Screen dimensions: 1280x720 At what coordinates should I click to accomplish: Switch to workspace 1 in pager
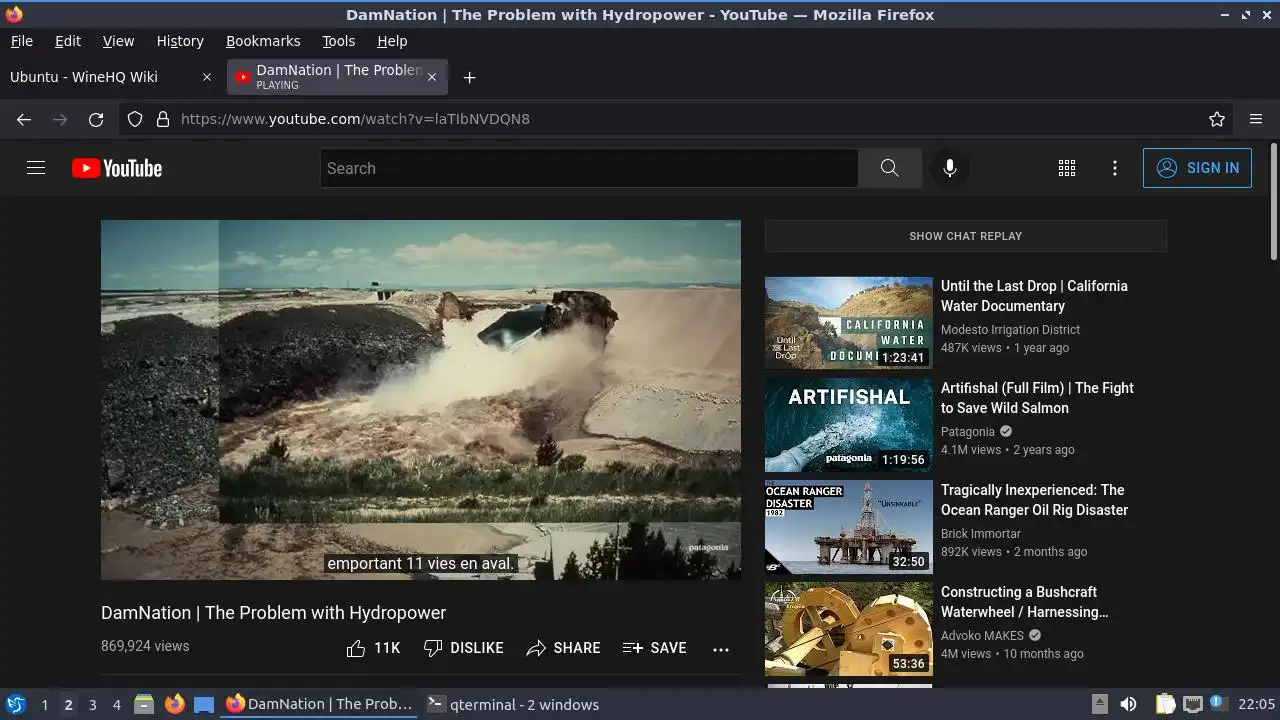(x=44, y=705)
